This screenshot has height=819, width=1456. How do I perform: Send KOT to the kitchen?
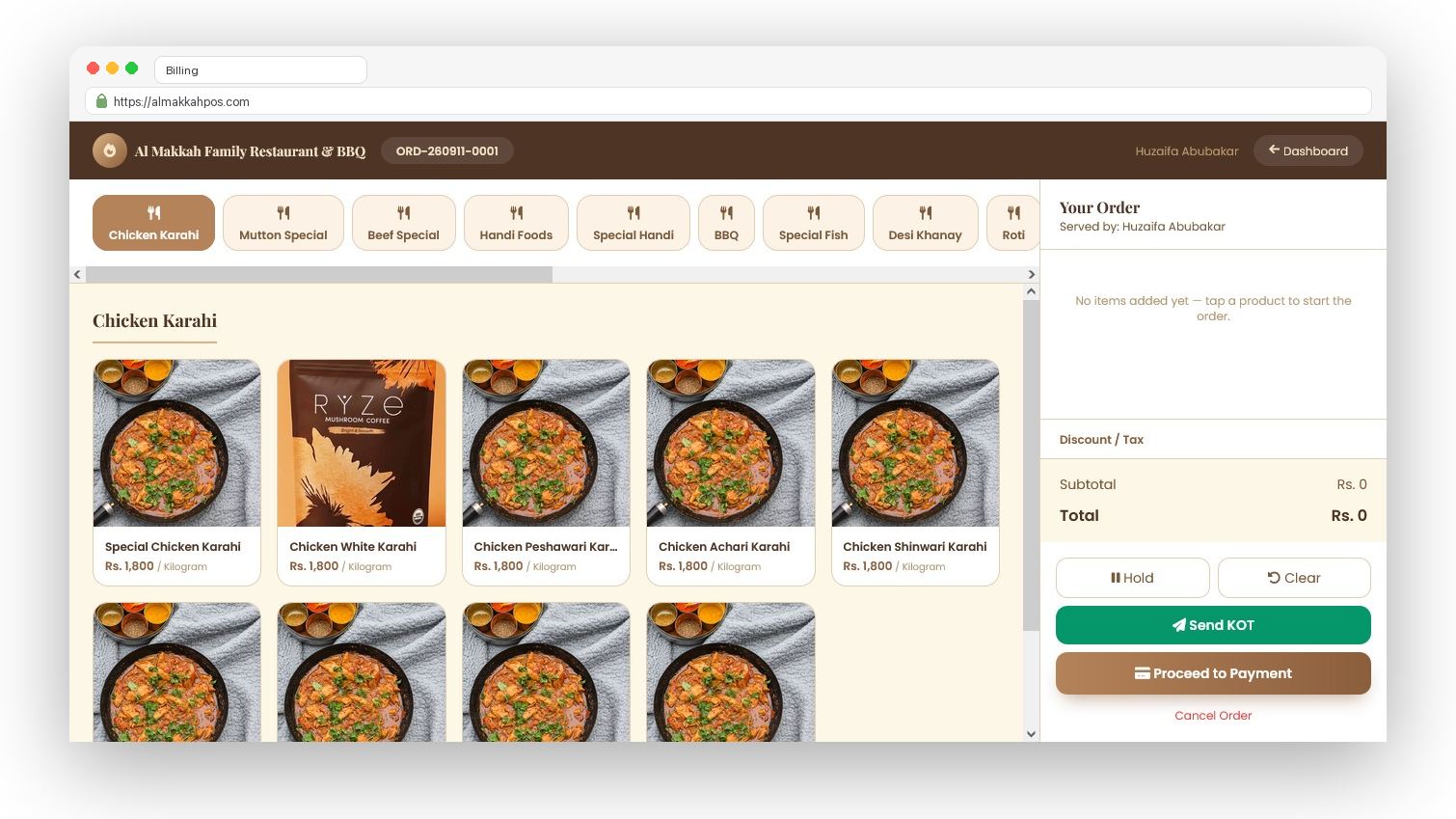click(x=1213, y=625)
